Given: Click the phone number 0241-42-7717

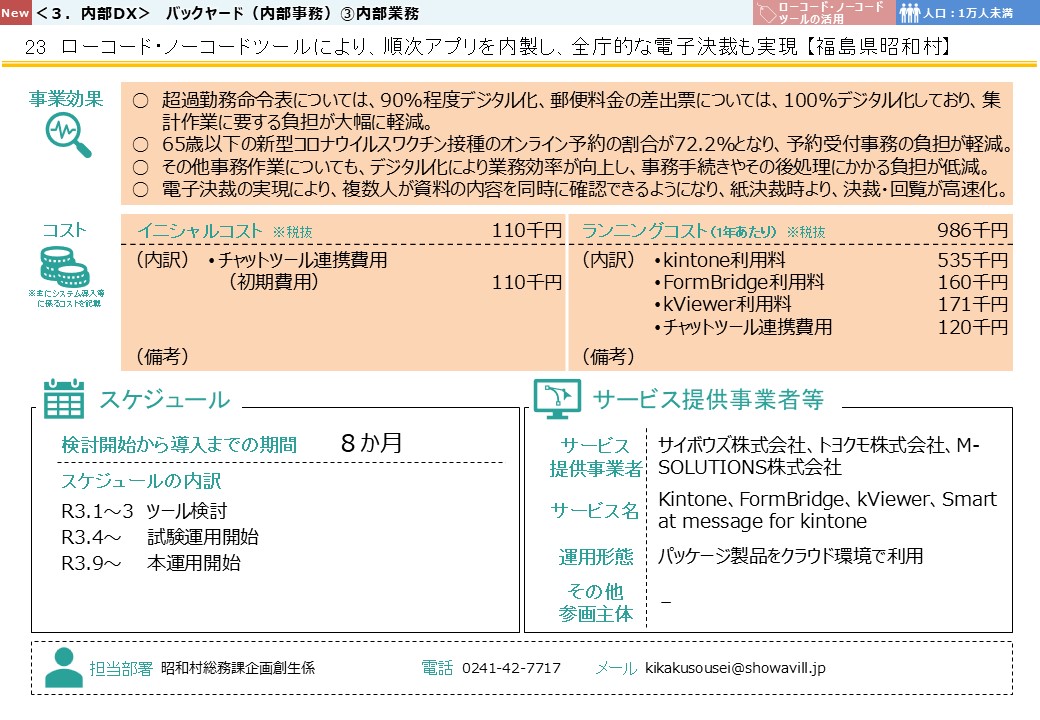Looking at the screenshot, I should click(x=511, y=668).
